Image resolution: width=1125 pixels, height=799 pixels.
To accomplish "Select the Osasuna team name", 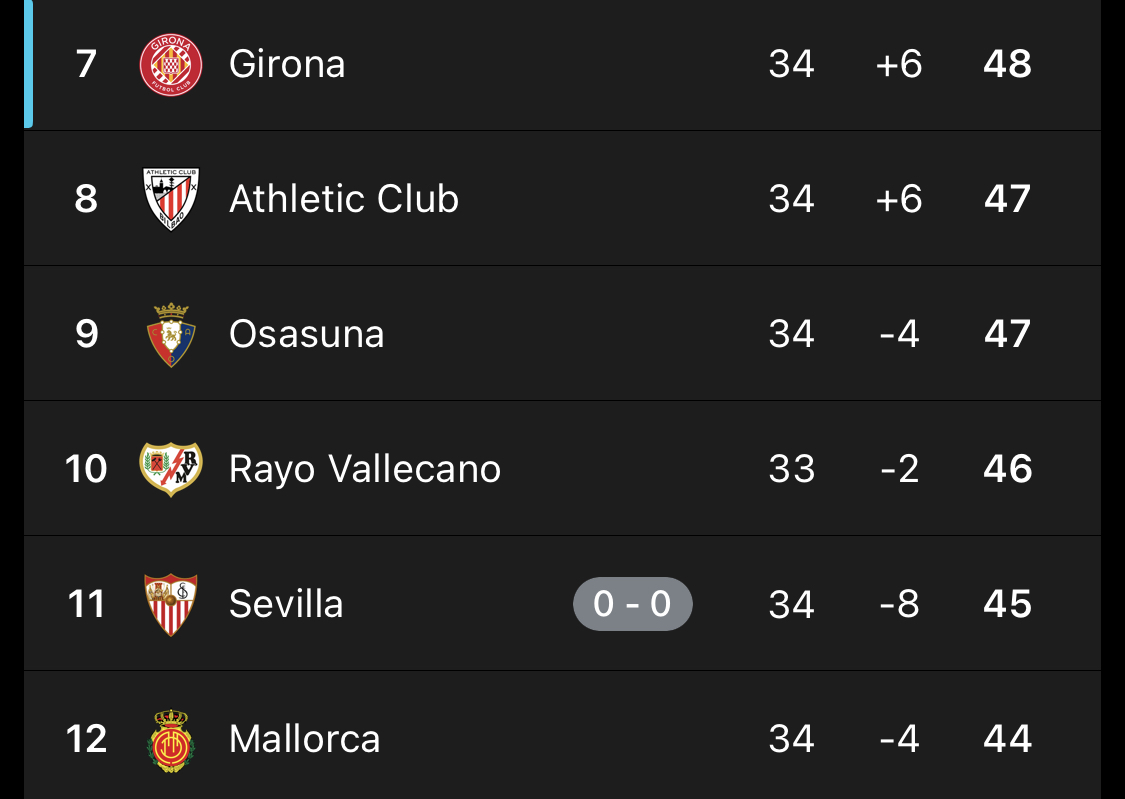I will [306, 334].
